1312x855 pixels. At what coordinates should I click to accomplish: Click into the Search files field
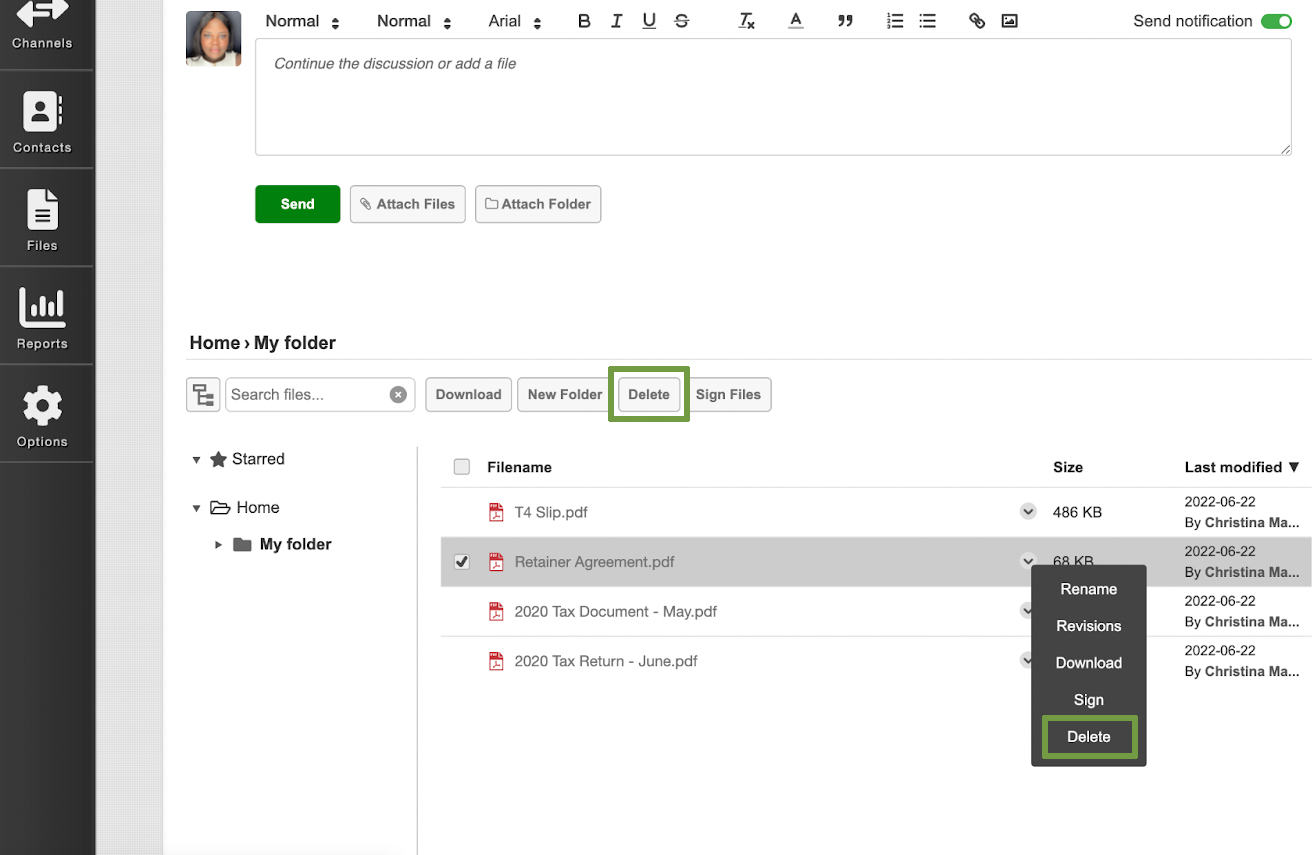click(306, 394)
